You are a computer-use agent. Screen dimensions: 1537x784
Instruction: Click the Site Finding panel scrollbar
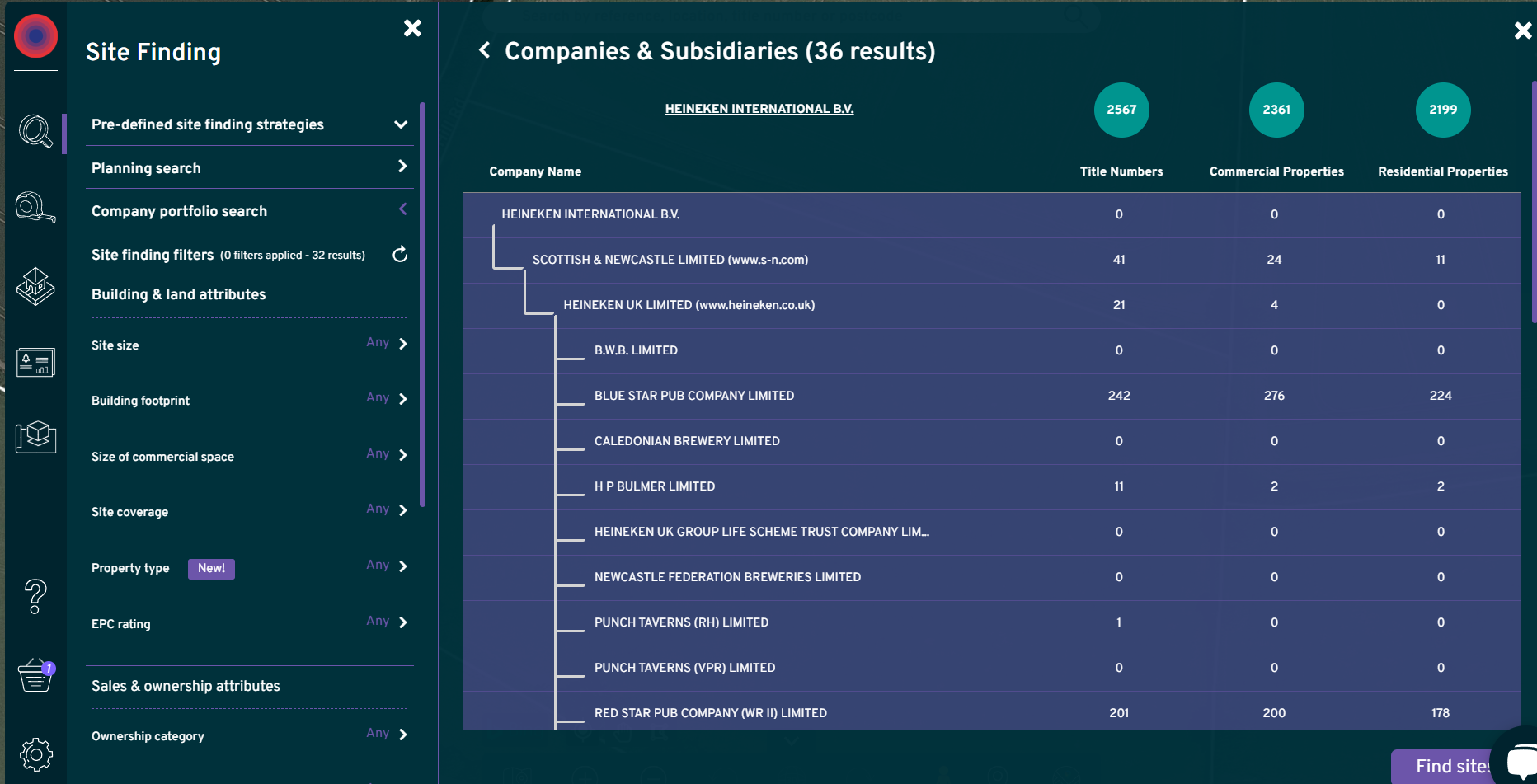tap(422, 305)
